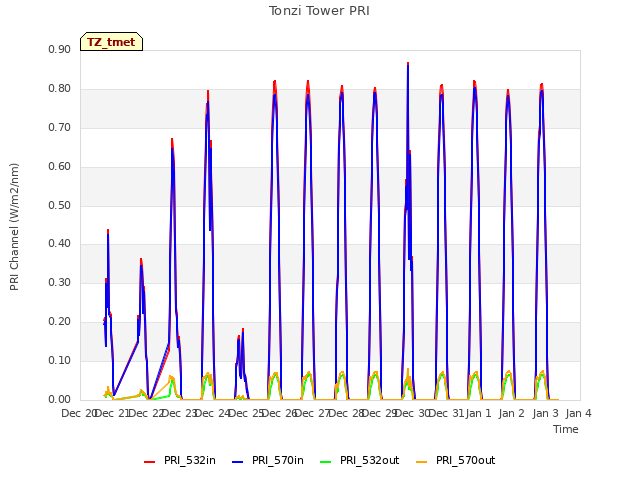Viewport: 640px width, 480px height.
Task: Click the 0.30 y-axis tick label
Action: (60, 282)
